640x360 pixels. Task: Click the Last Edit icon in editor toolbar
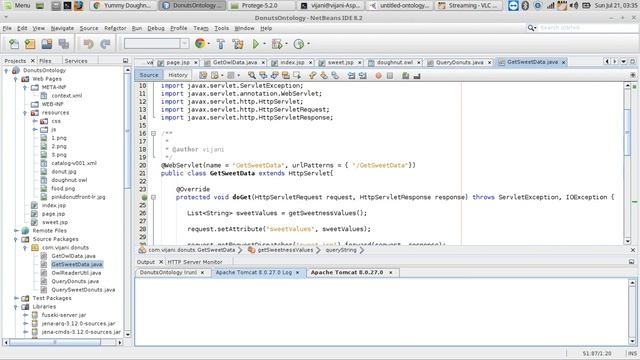(x=203, y=76)
